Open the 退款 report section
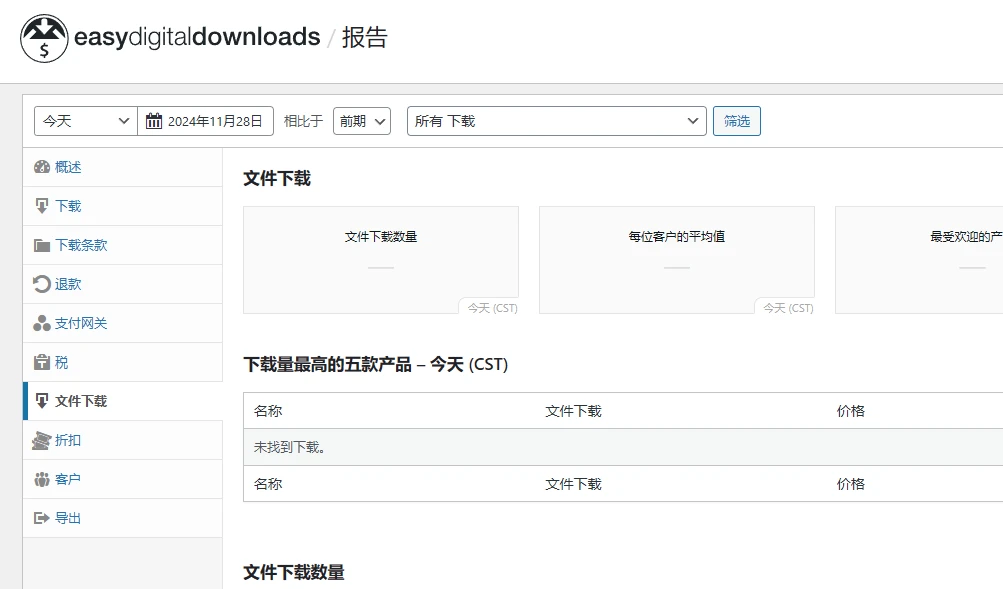 (68, 284)
